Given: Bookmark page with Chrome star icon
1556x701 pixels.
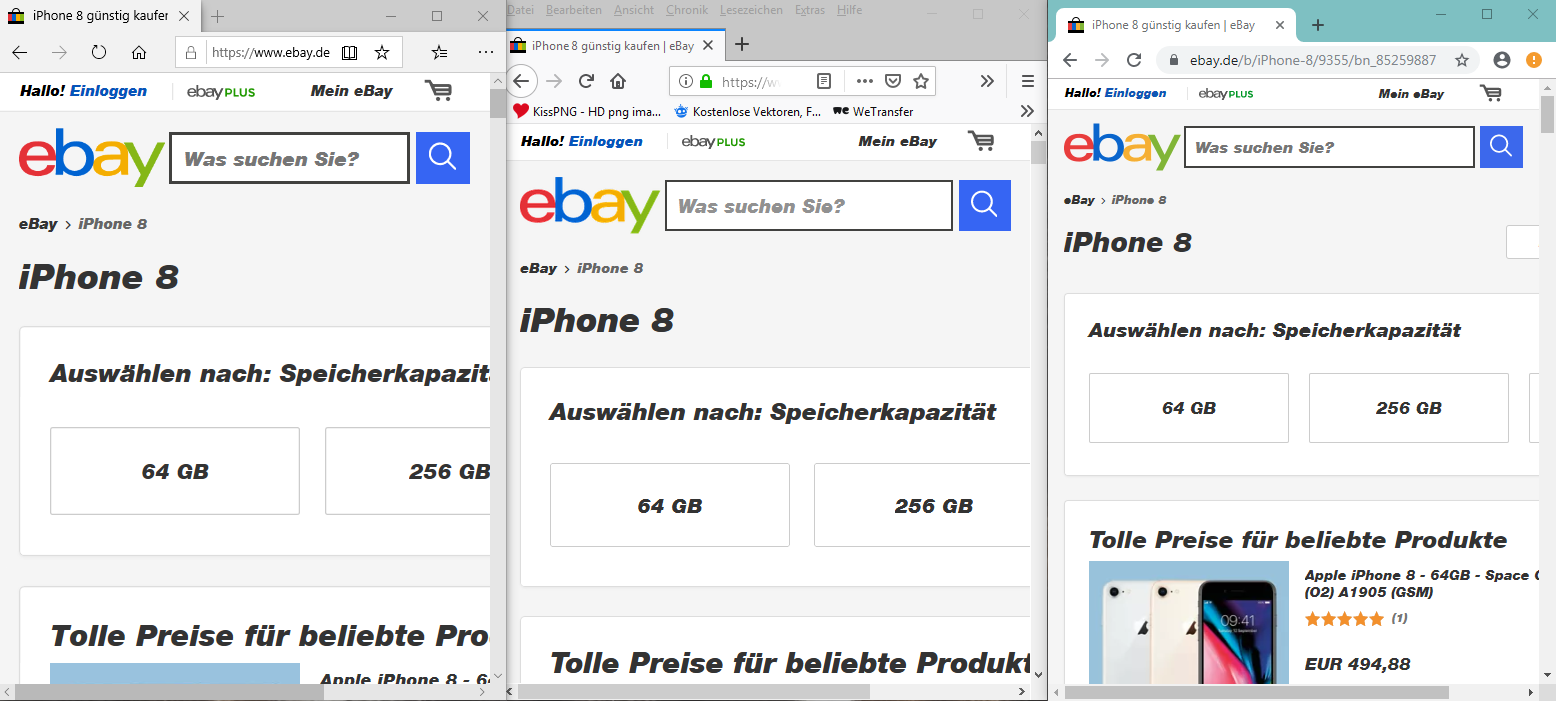Looking at the screenshot, I should point(1462,60).
